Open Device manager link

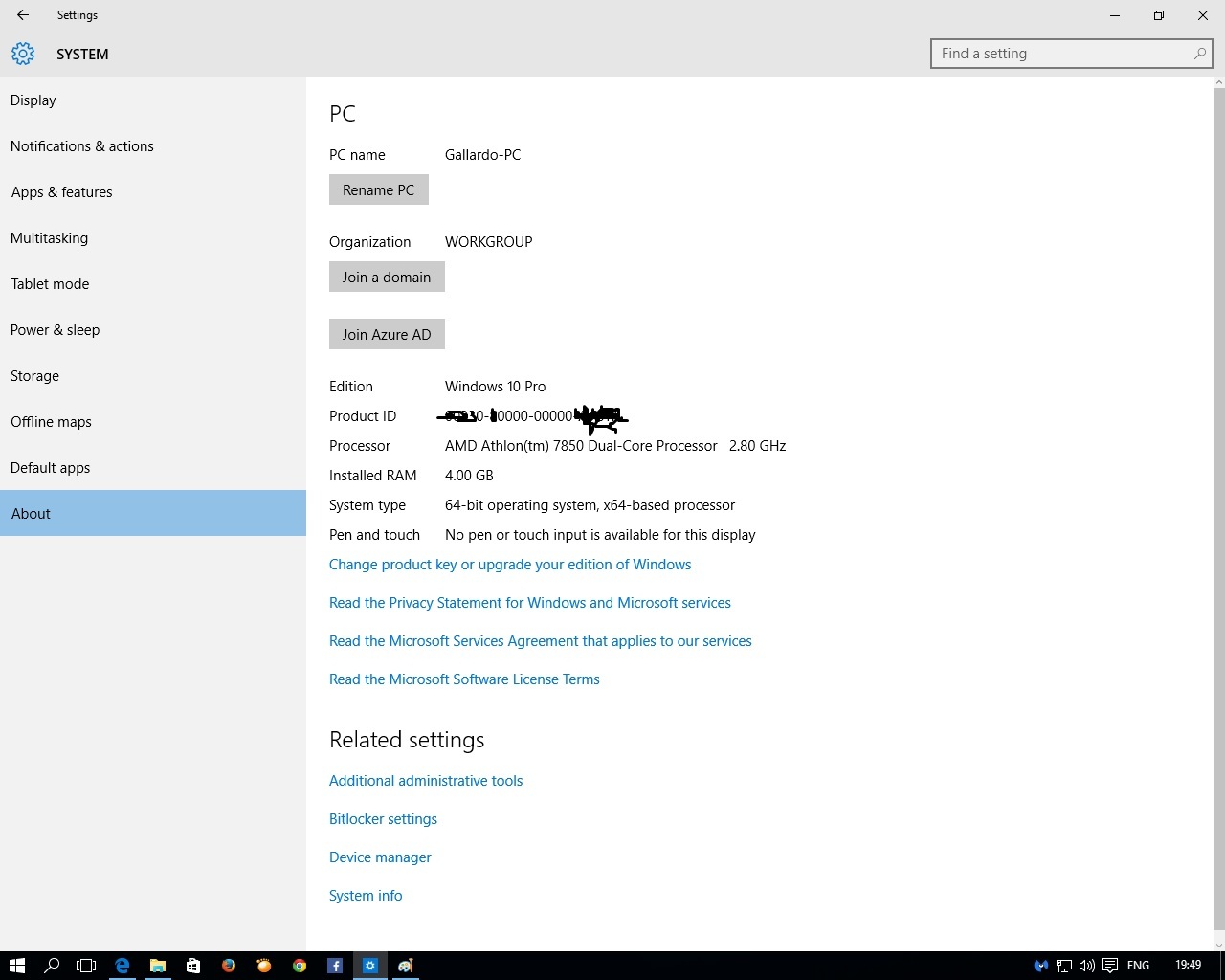[x=380, y=857]
